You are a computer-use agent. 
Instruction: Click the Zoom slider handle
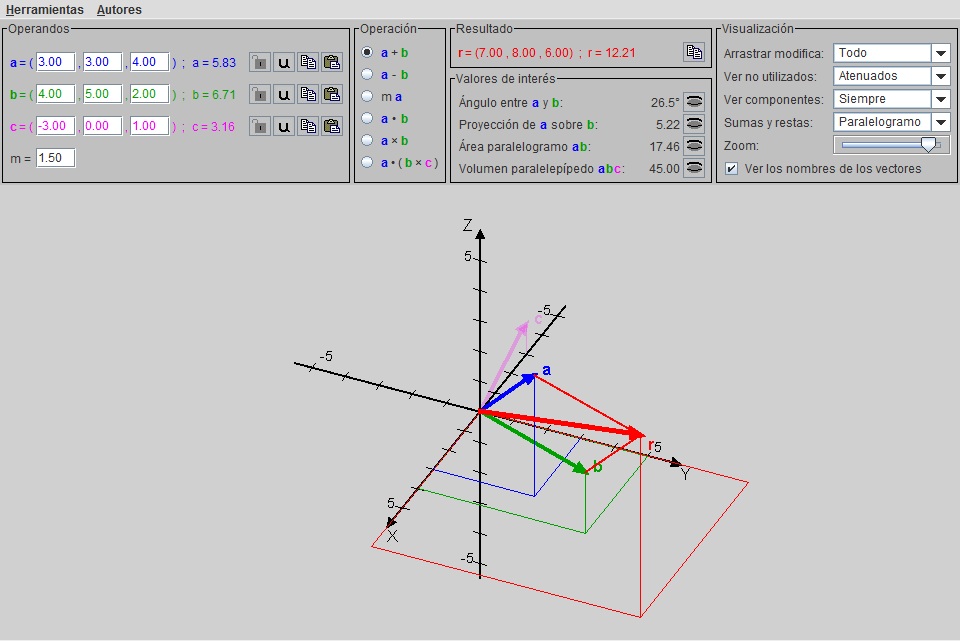point(930,145)
